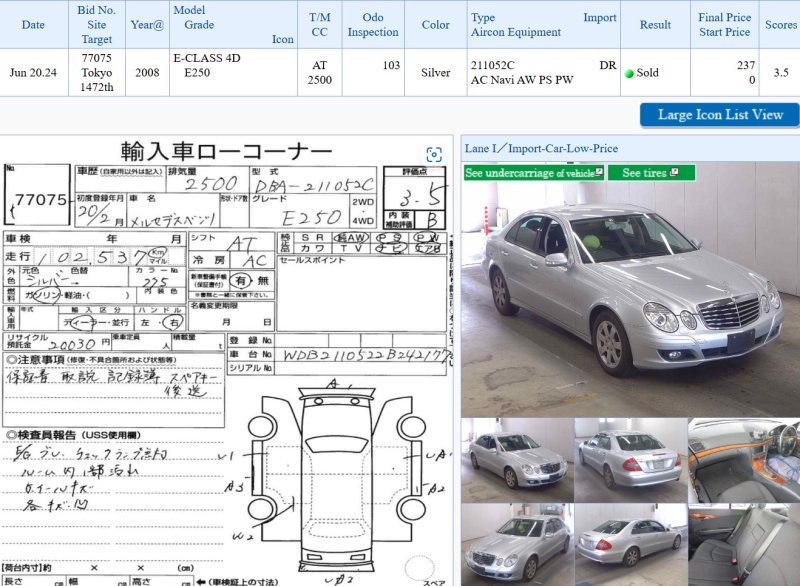This screenshot has height=586, width=800.
Task: Click the year 2008 cell
Action: 147,72
